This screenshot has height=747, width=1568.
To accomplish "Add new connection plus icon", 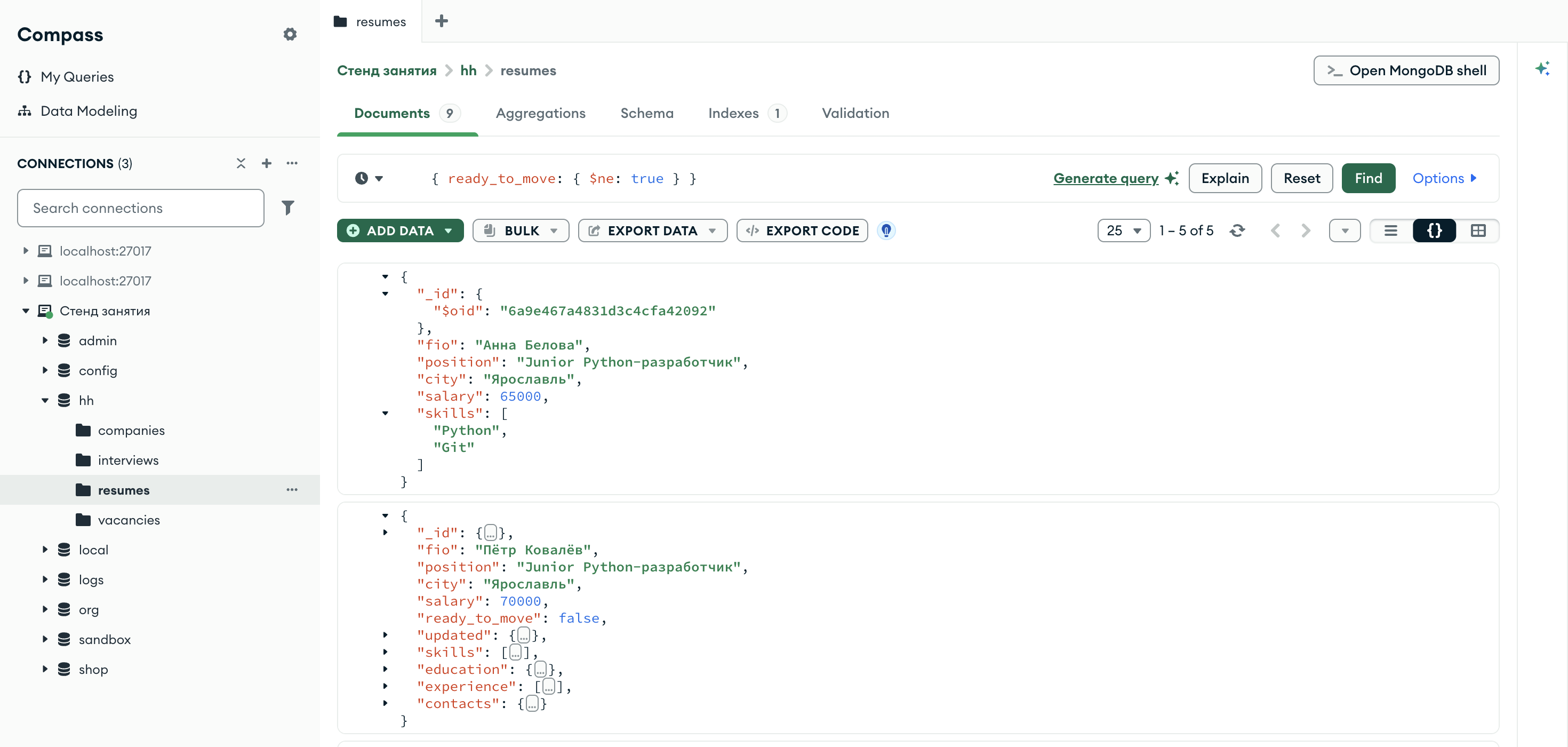I will (267, 163).
